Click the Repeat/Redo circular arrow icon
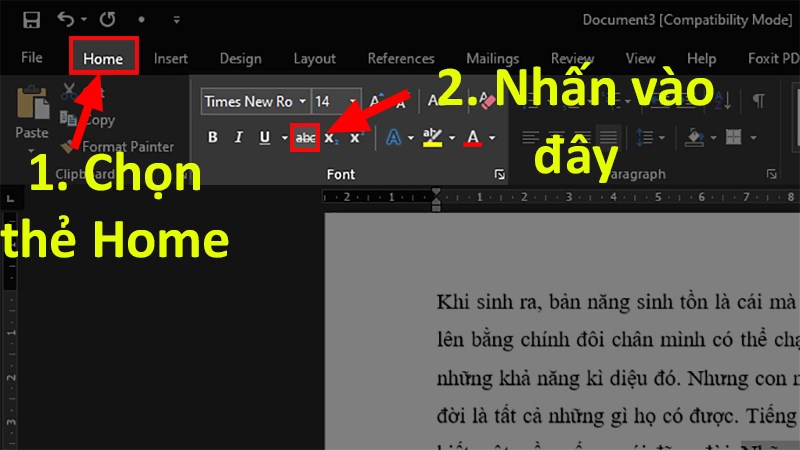Viewport: 800px width, 450px height. (x=107, y=19)
